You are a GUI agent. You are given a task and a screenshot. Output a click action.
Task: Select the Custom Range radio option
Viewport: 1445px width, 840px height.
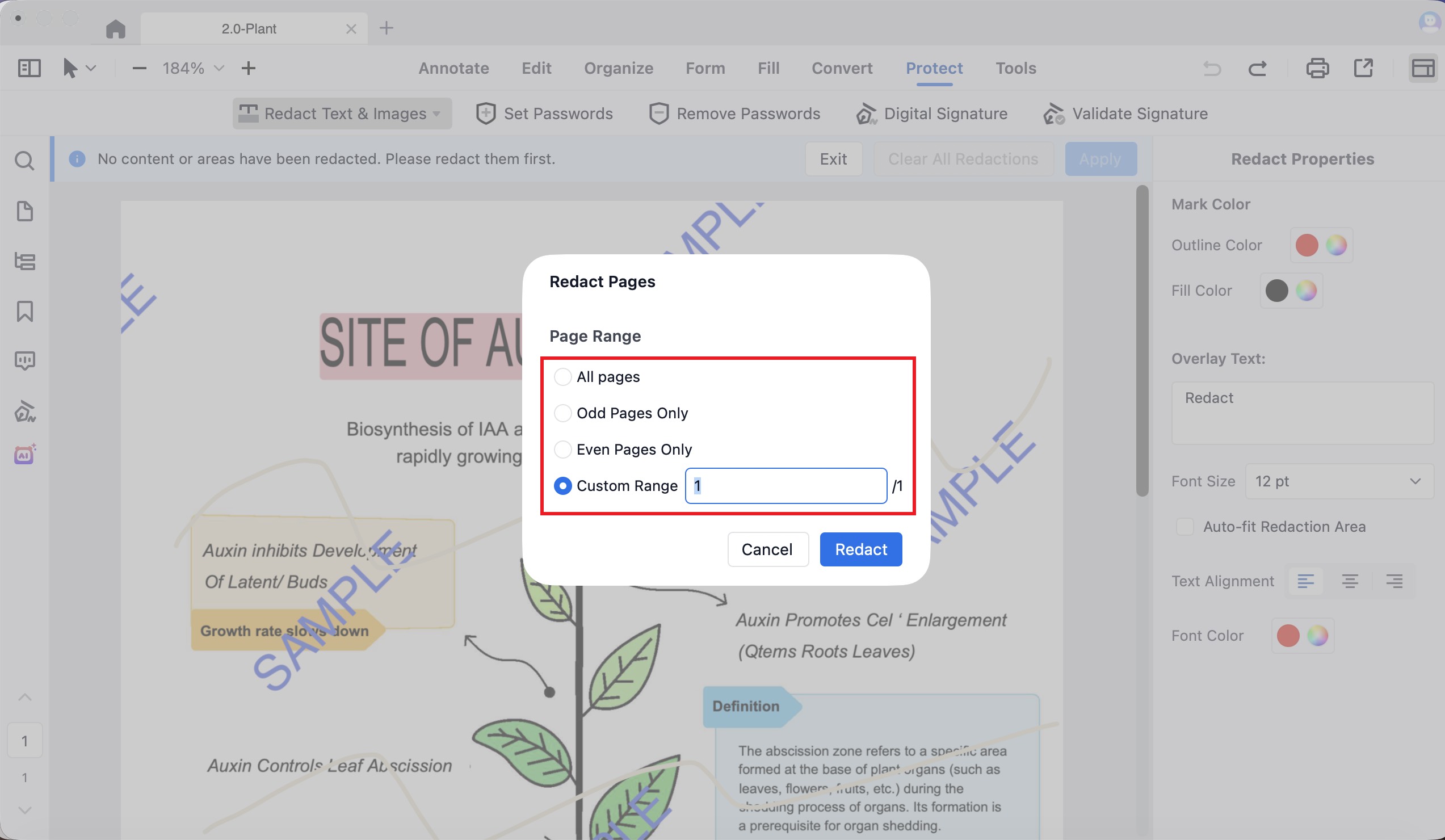(562, 486)
